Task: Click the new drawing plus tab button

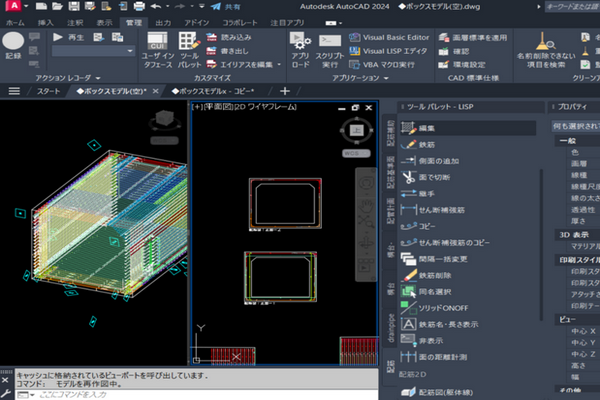Action: coord(284,91)
